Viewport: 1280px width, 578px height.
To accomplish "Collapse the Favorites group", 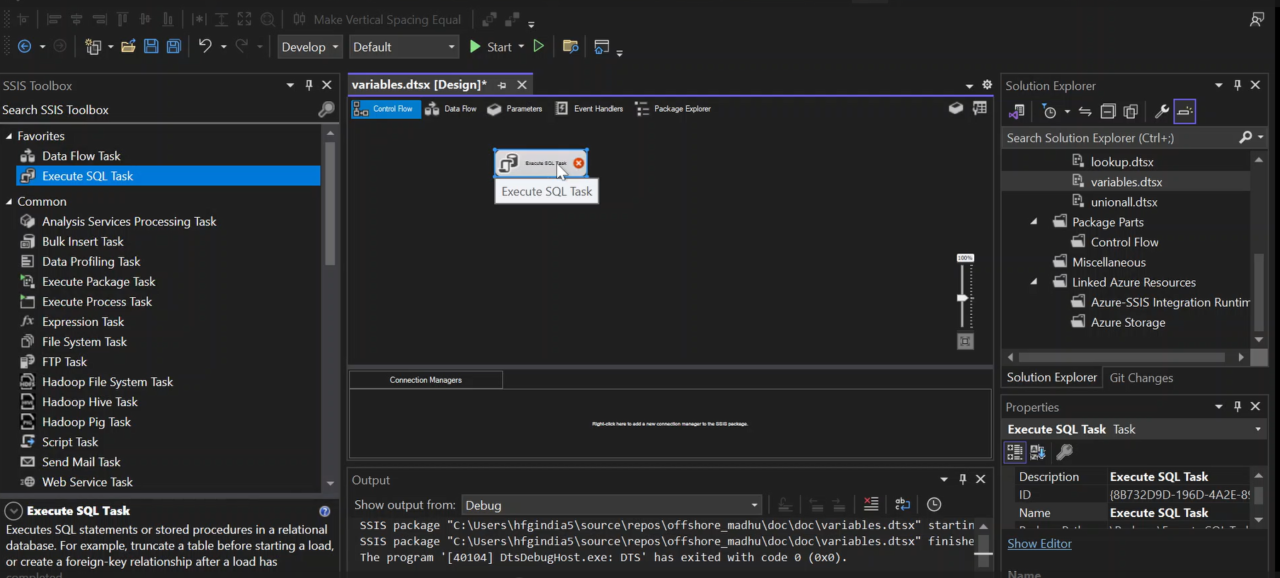I will pos(9,136).
